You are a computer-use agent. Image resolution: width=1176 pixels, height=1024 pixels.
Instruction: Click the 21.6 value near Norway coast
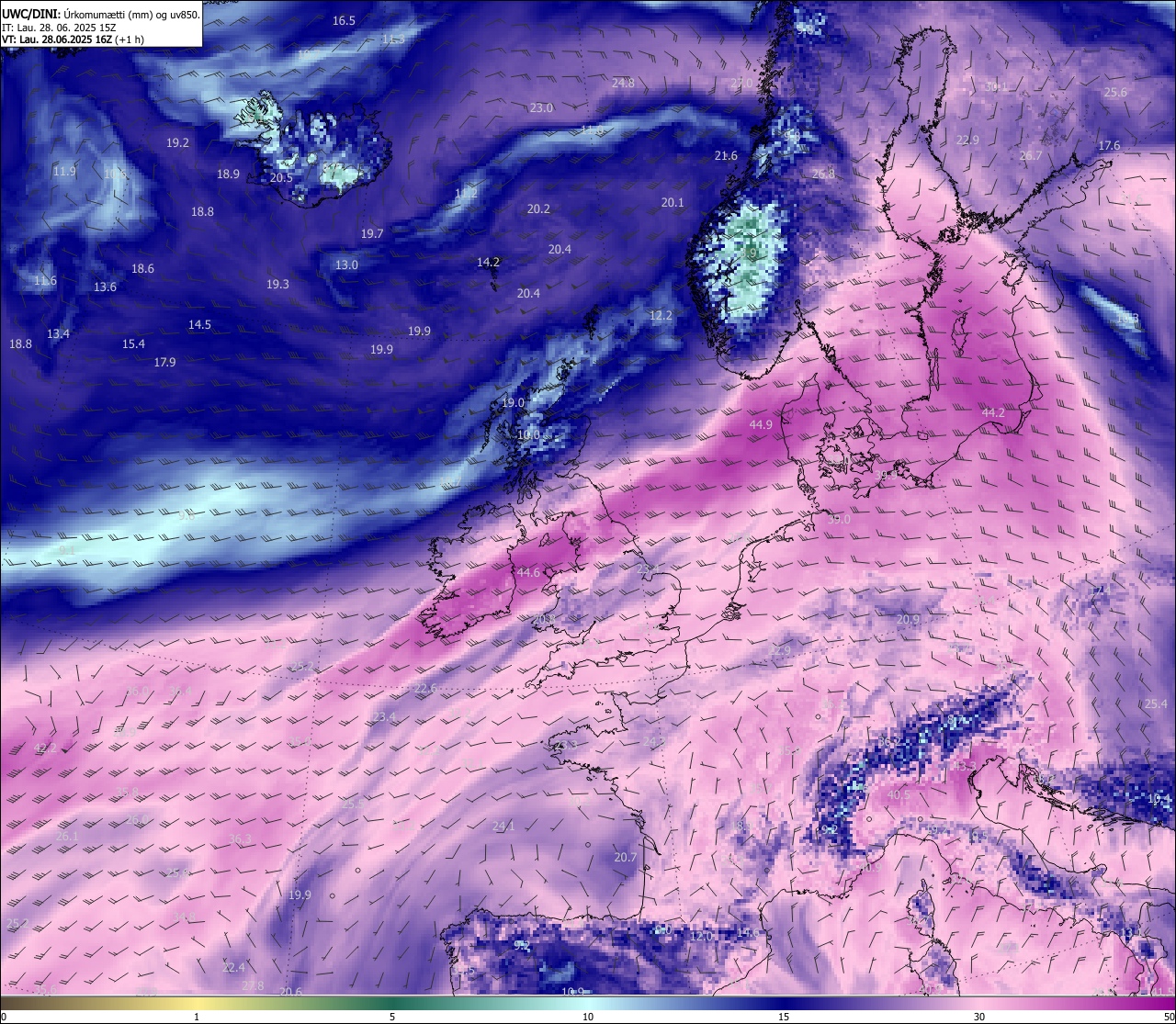tap(726, 155)
